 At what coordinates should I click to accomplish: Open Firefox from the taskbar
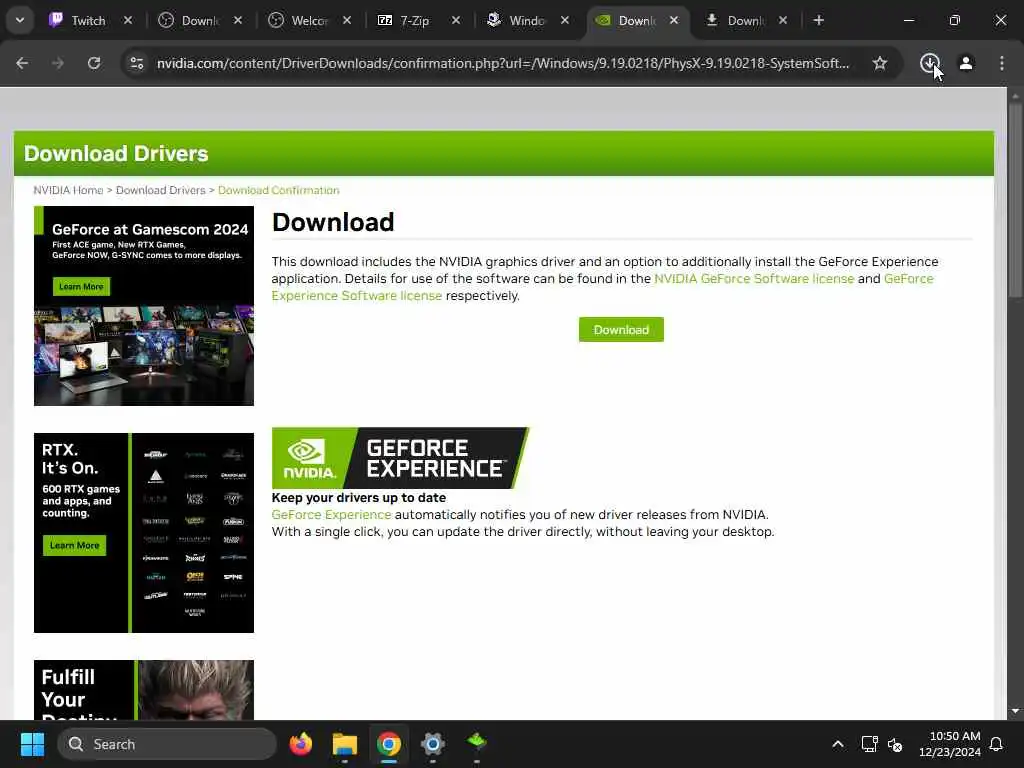click(301, 744)
